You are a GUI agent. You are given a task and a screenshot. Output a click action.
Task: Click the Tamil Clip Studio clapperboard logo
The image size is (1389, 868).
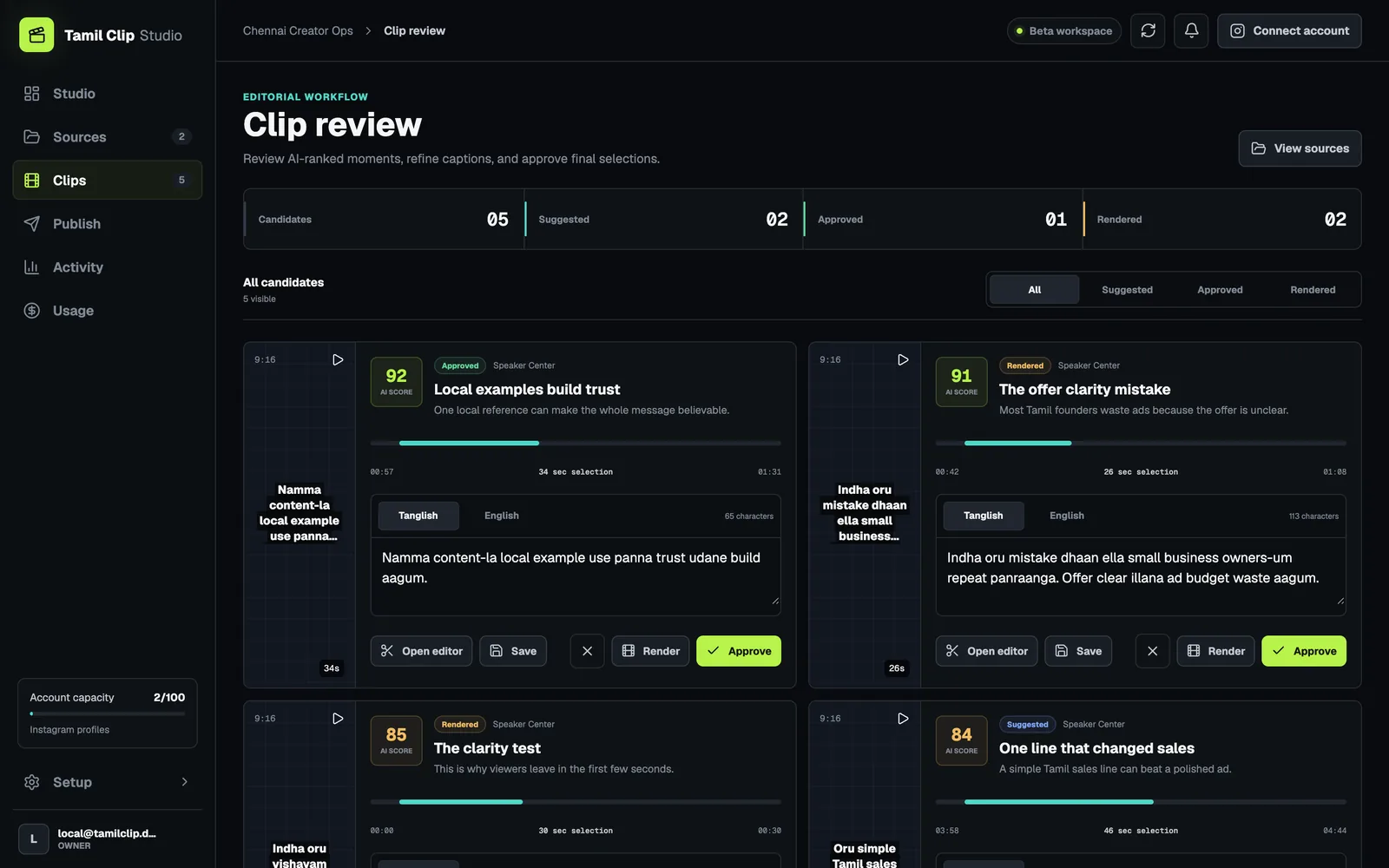tap(36, 35)
